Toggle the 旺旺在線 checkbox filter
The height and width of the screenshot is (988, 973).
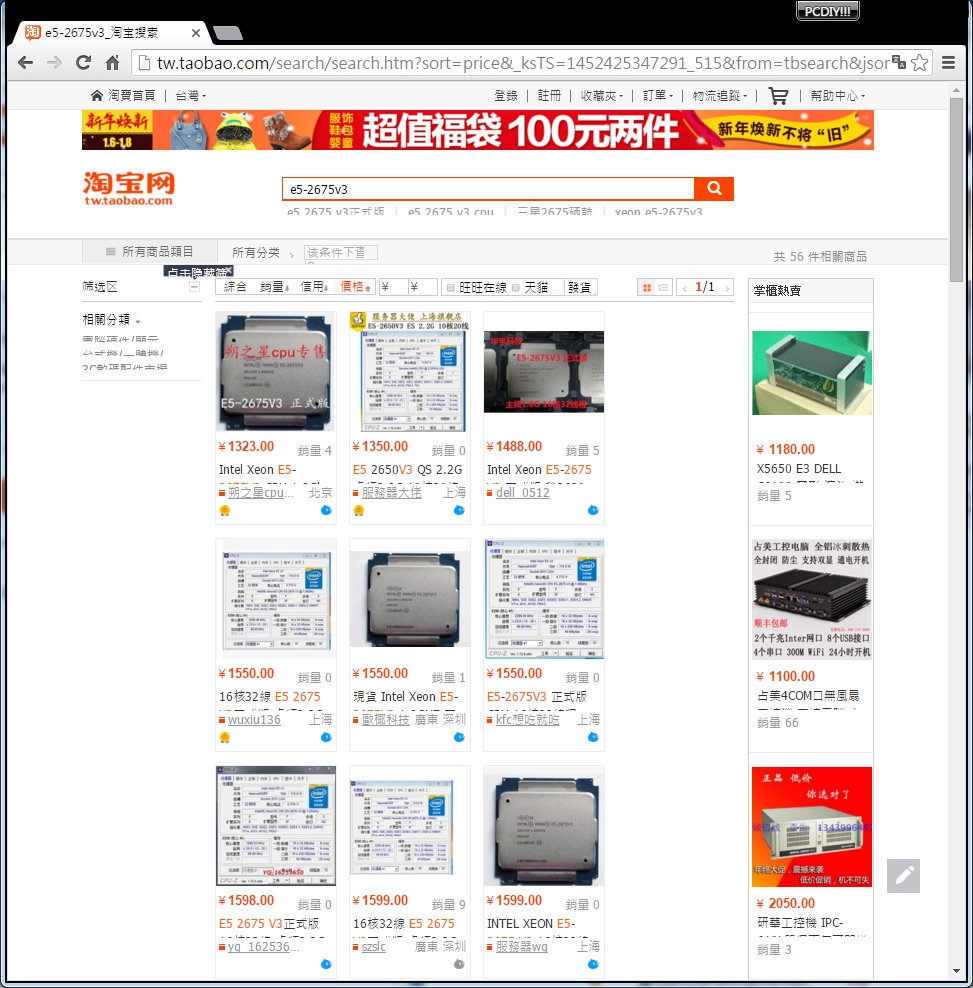click(451, 288)
